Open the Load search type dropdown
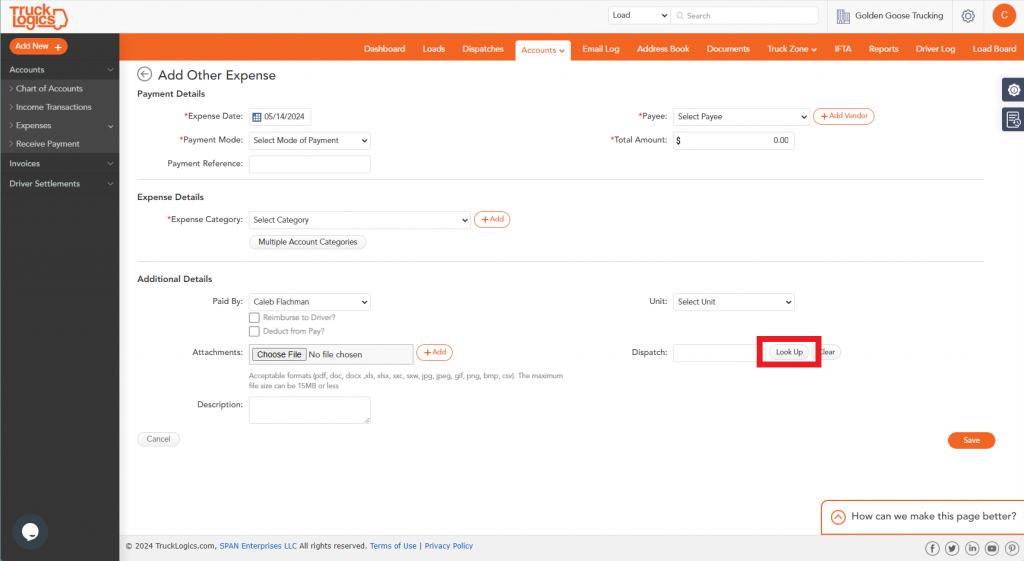 (639, 15)
